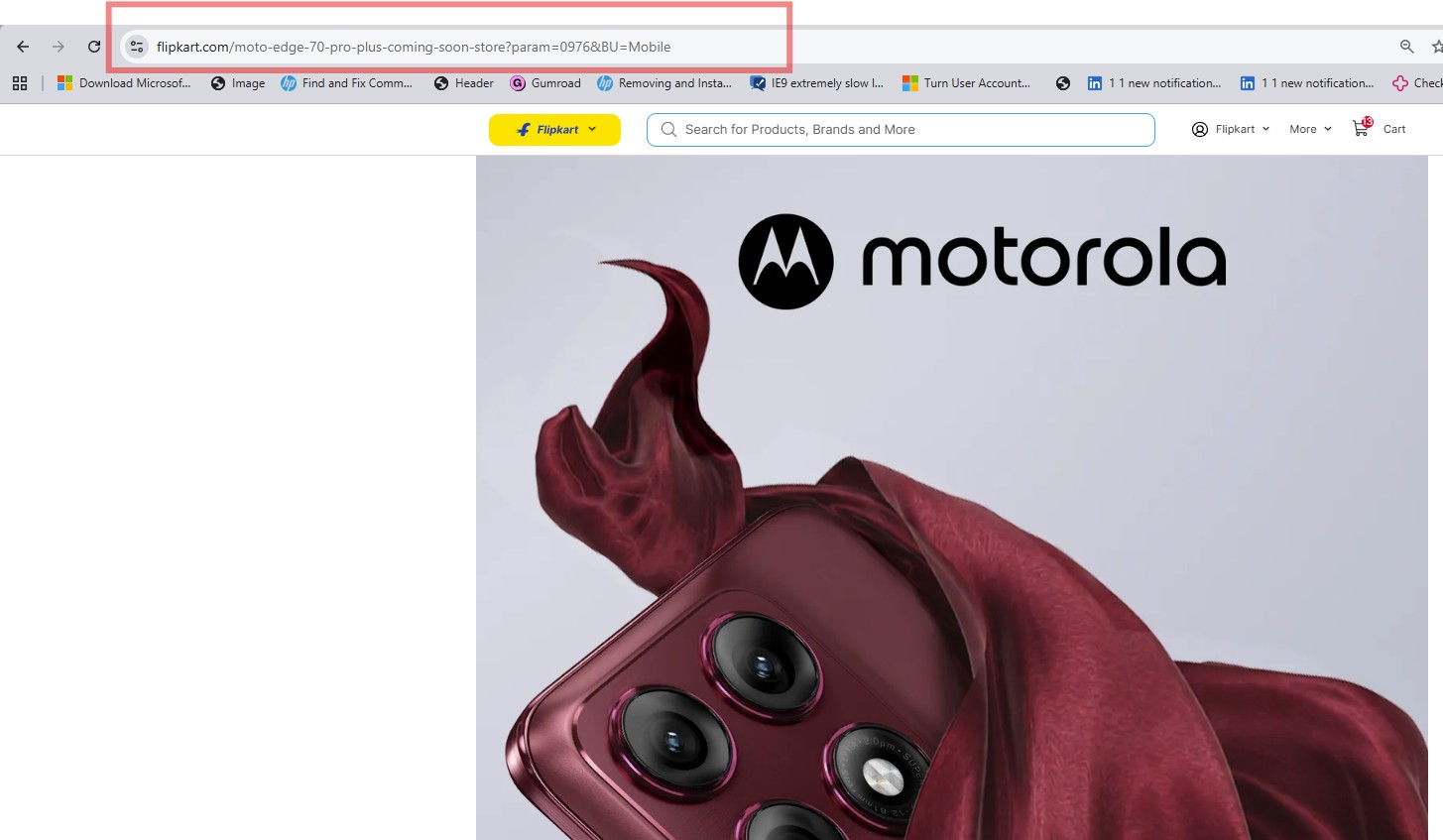Click the account profile icon next to Flipkart

pos(1200,129)
